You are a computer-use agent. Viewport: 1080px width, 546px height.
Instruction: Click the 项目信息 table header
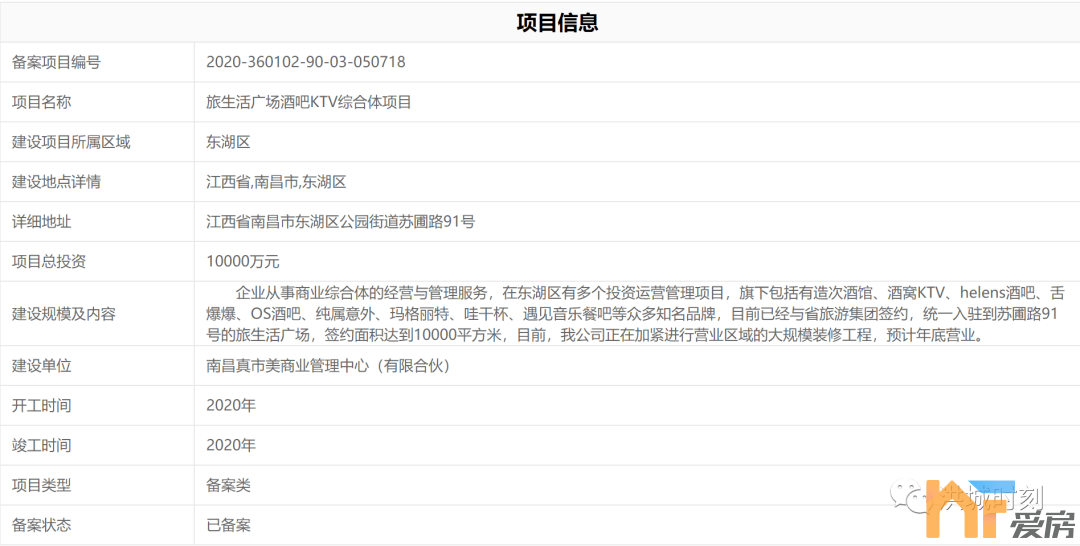(557, 23)
